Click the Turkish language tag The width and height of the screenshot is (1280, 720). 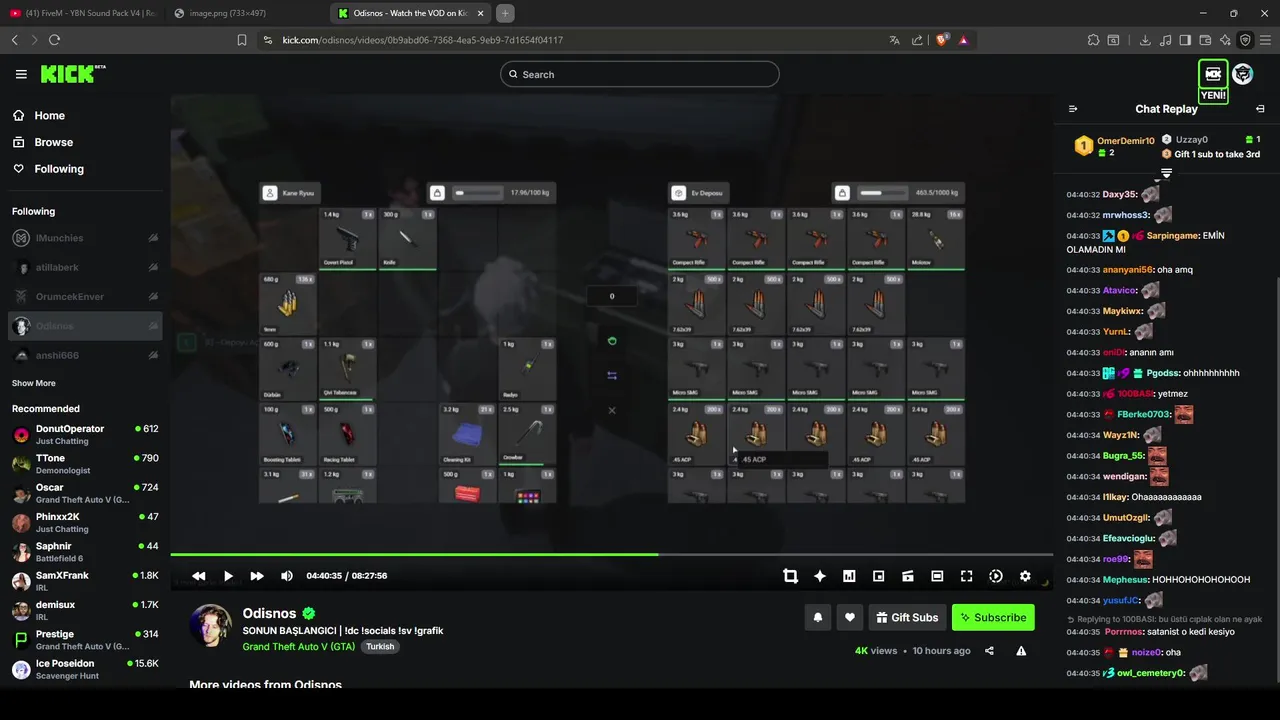tap(380, 647)
